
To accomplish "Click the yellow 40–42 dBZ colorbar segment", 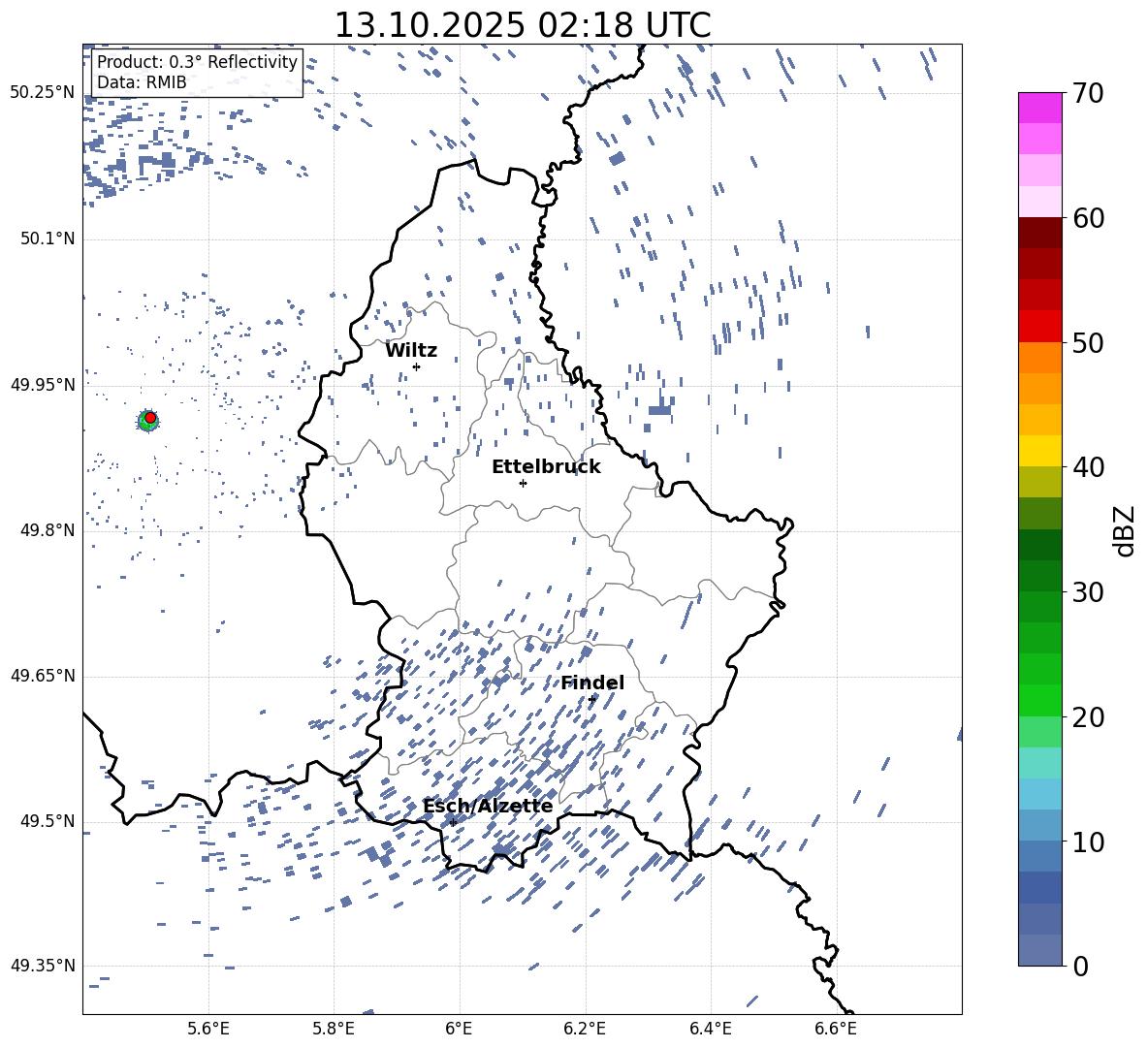I will (1040, 452).
